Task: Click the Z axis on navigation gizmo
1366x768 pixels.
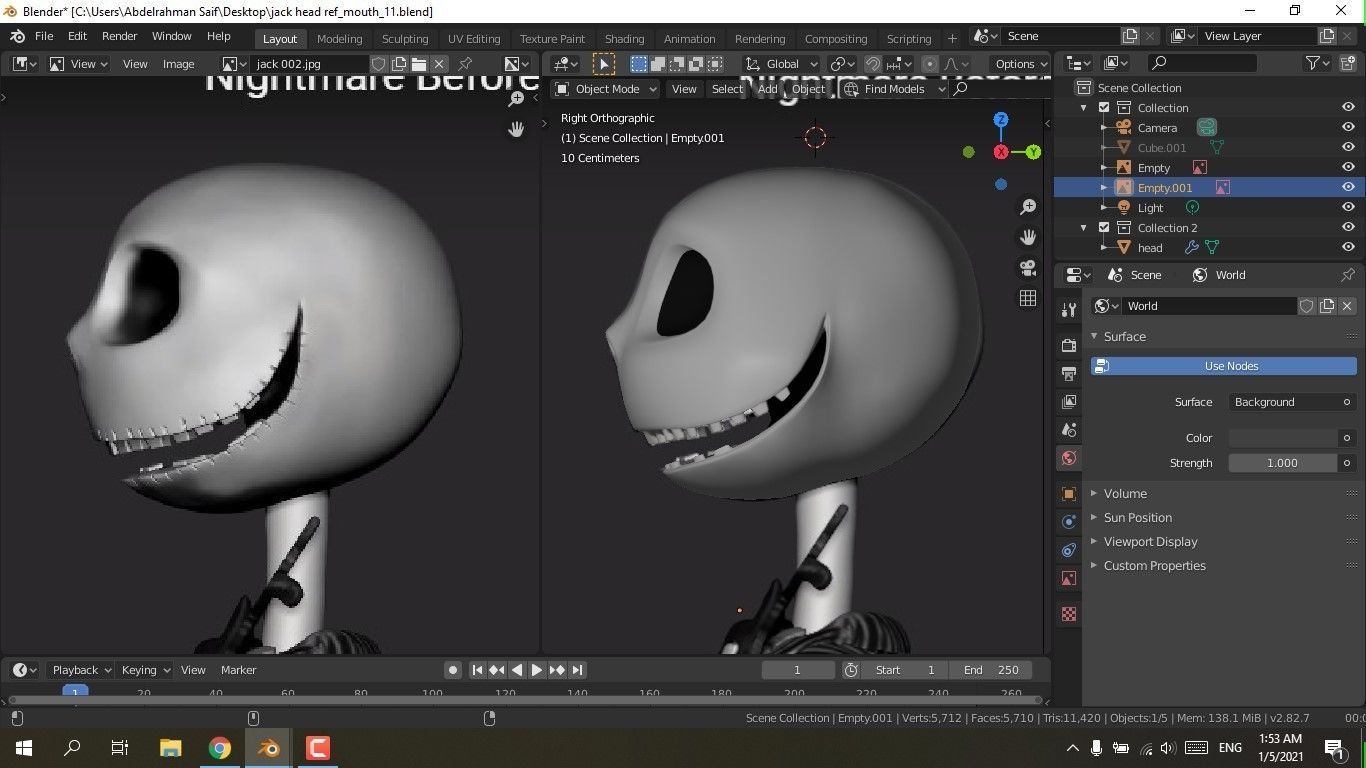Action: pos(1001,120)
